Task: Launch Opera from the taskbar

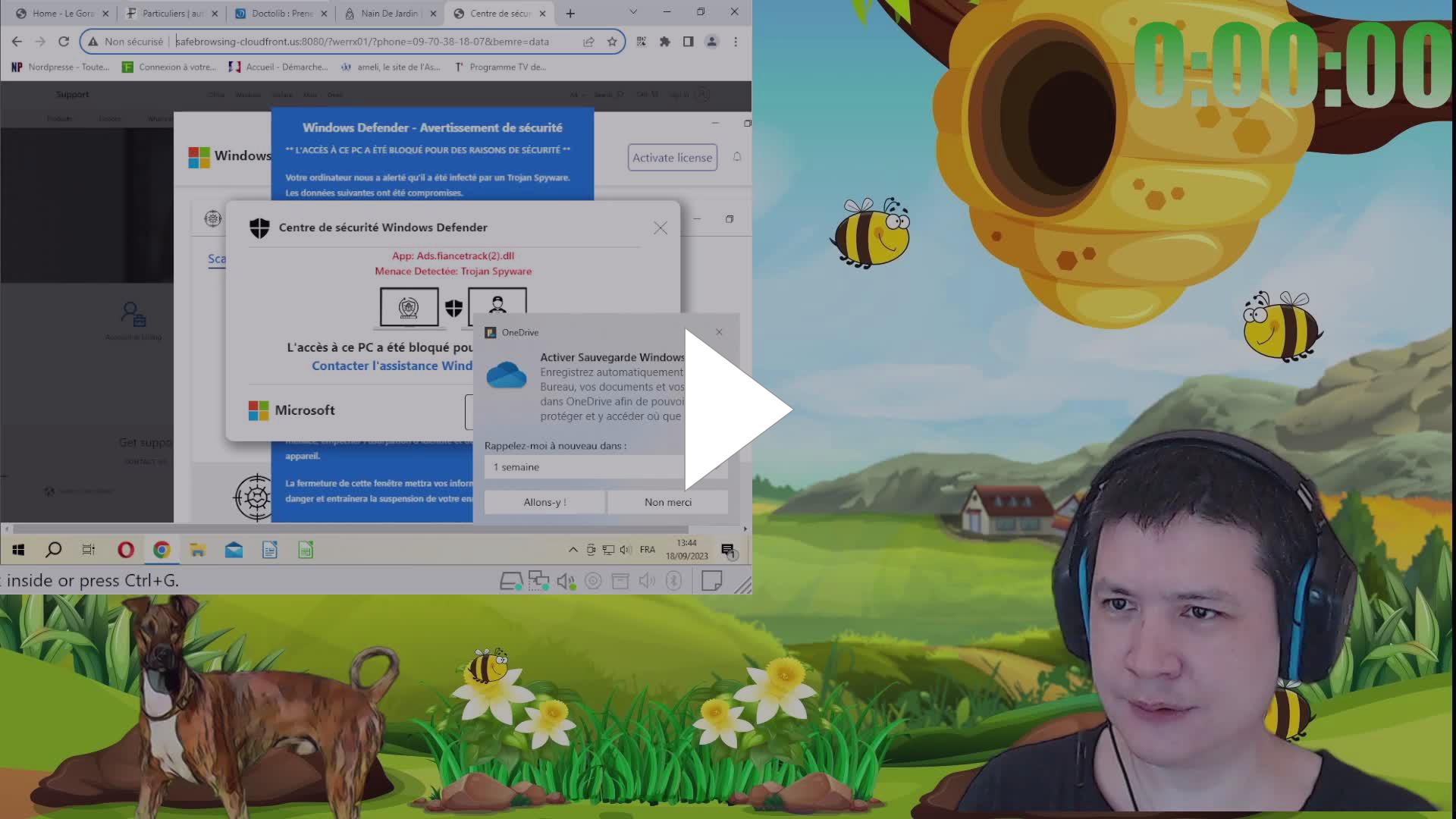Action: pyautogui.click(x=126, y=549)
